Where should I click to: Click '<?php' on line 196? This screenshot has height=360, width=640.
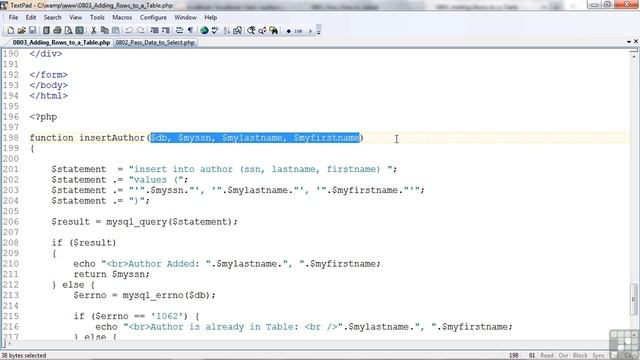43,117
